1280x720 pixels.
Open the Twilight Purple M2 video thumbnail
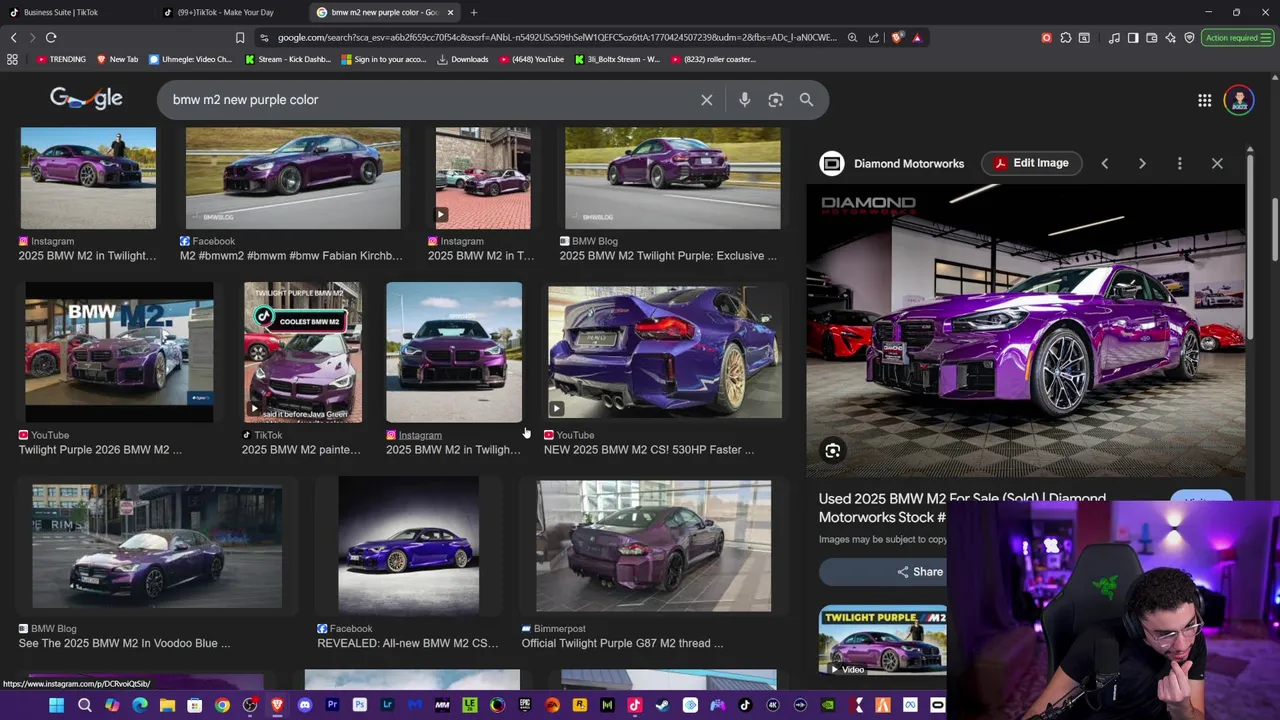click(x=882, y=641)
